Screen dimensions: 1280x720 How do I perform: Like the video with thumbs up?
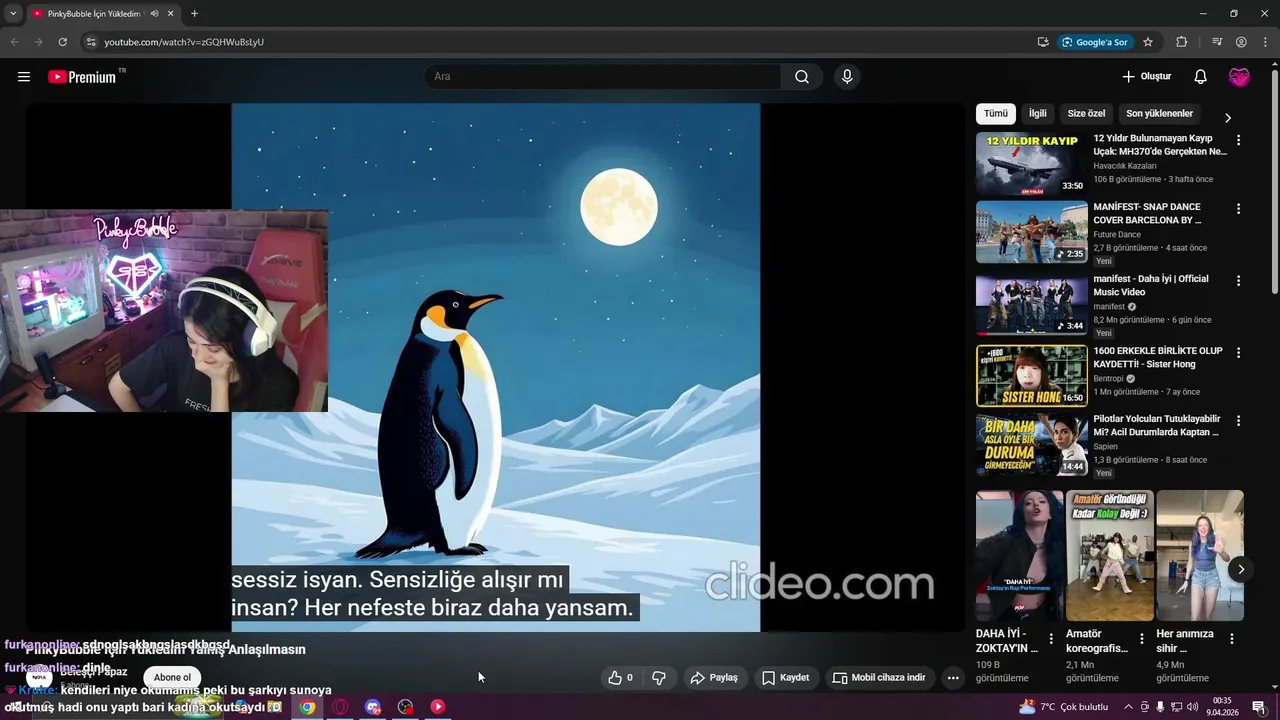point(621,678)
